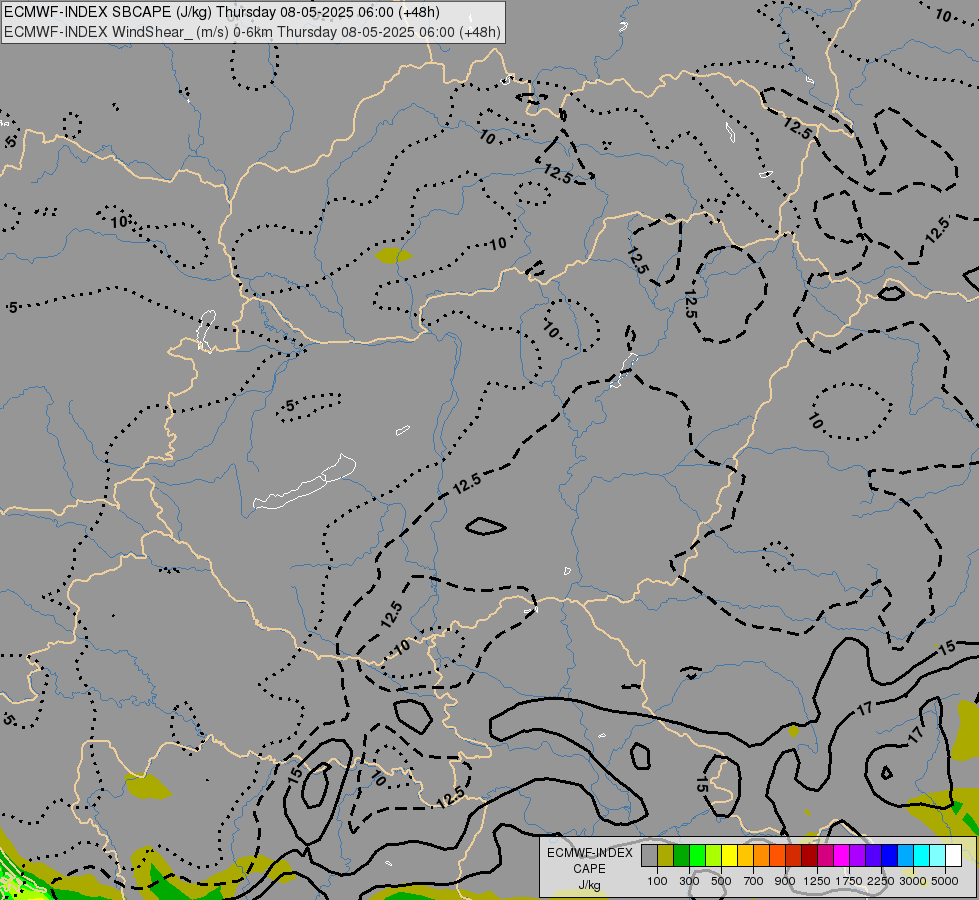Screen dimensions: 979x900
Task: Click the "500" legend tick label
Action: tap(721, 881)
